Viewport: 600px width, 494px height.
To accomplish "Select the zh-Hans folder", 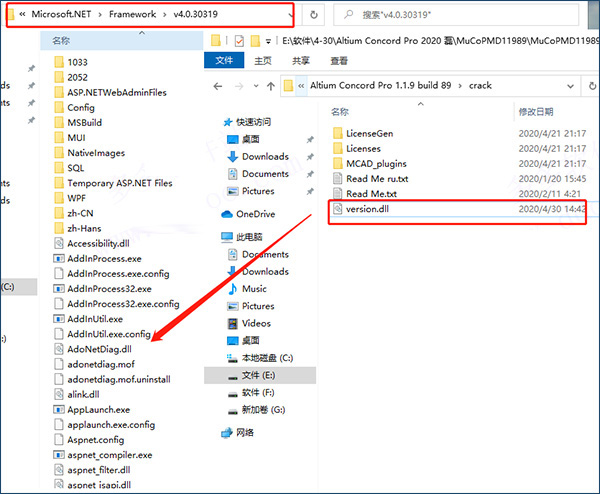I will [x=78, y=228].
